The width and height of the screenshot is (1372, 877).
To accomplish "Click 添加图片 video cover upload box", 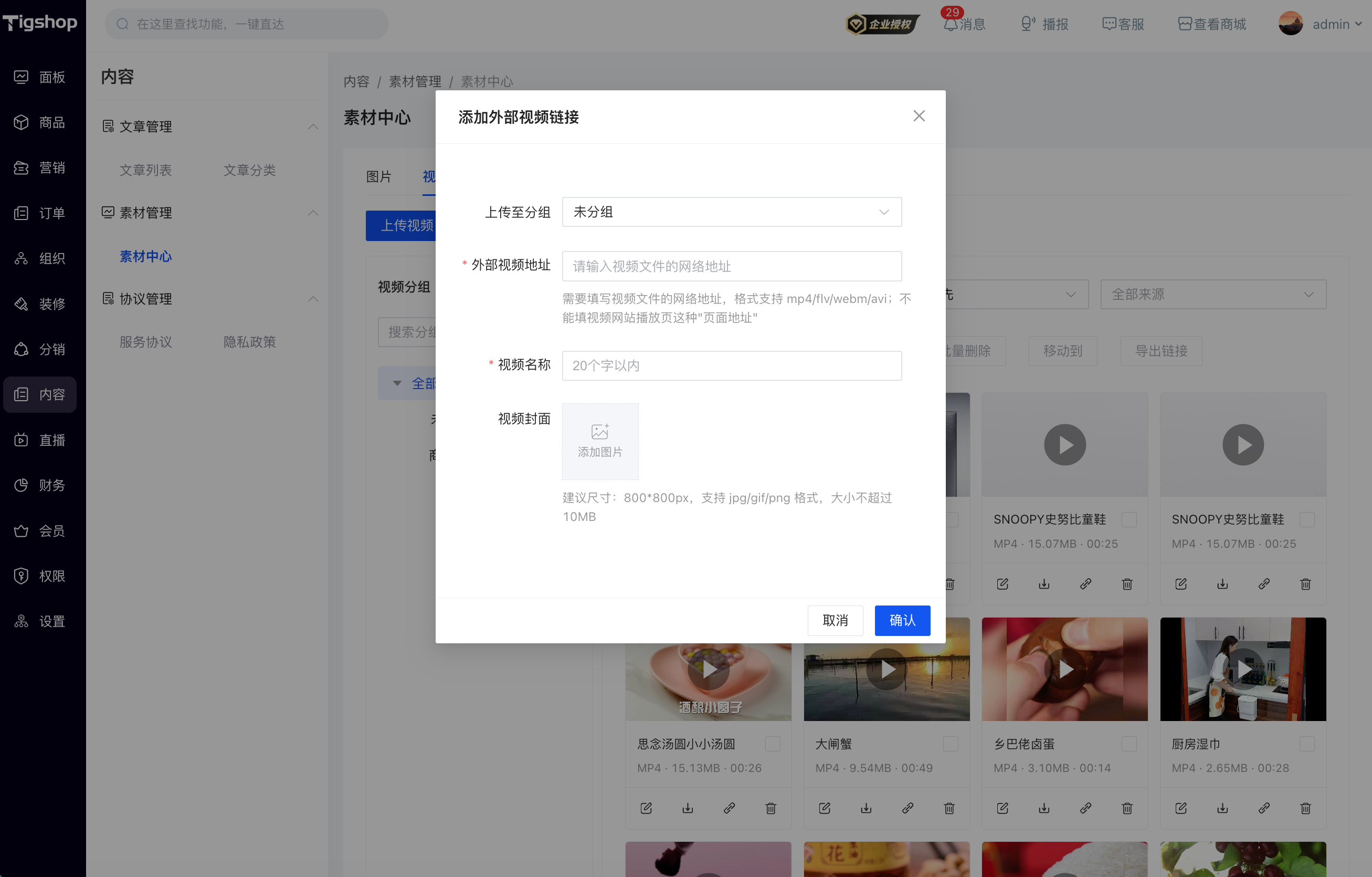I will [x=600, y=441].
